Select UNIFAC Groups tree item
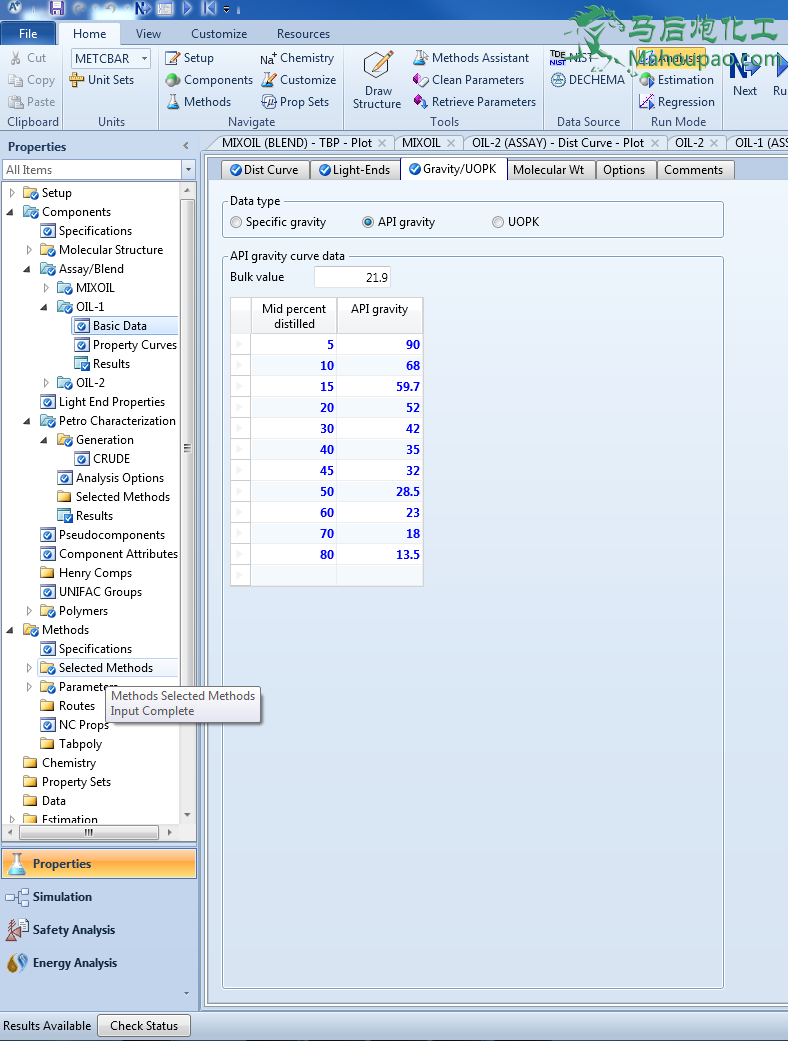This screenshot has width=788, height=1041. (91, 592)
